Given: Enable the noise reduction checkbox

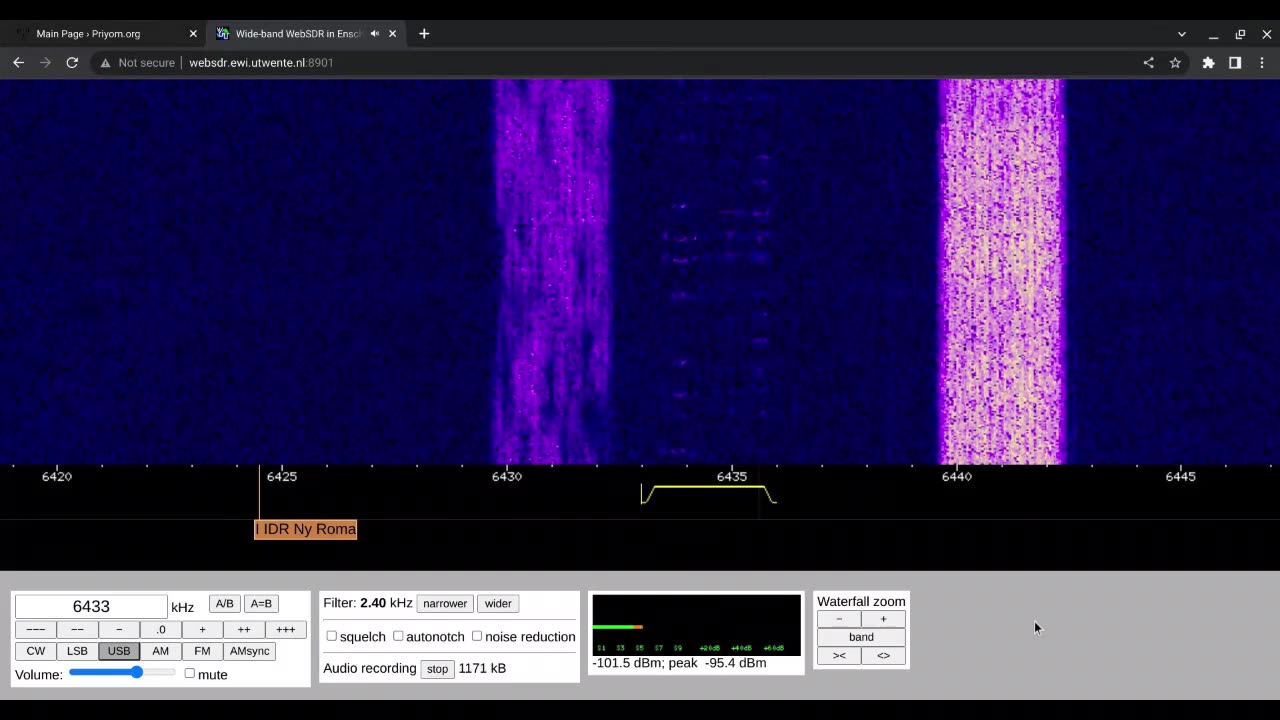Looking at the screenshot, I should pos(477,636).
